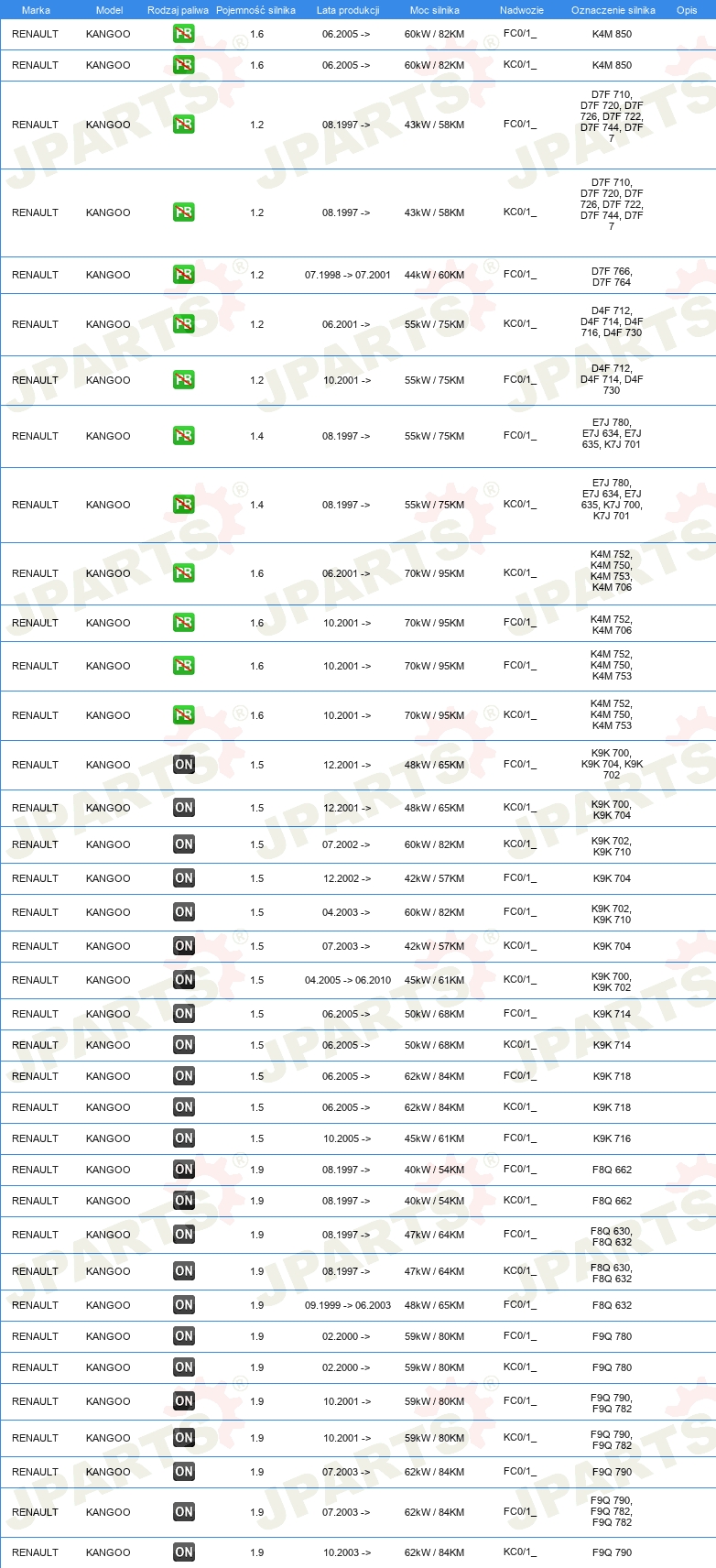This screenshot has width=716, height=1568.
Task: Click the Opis column header
Action: [687, 10]
